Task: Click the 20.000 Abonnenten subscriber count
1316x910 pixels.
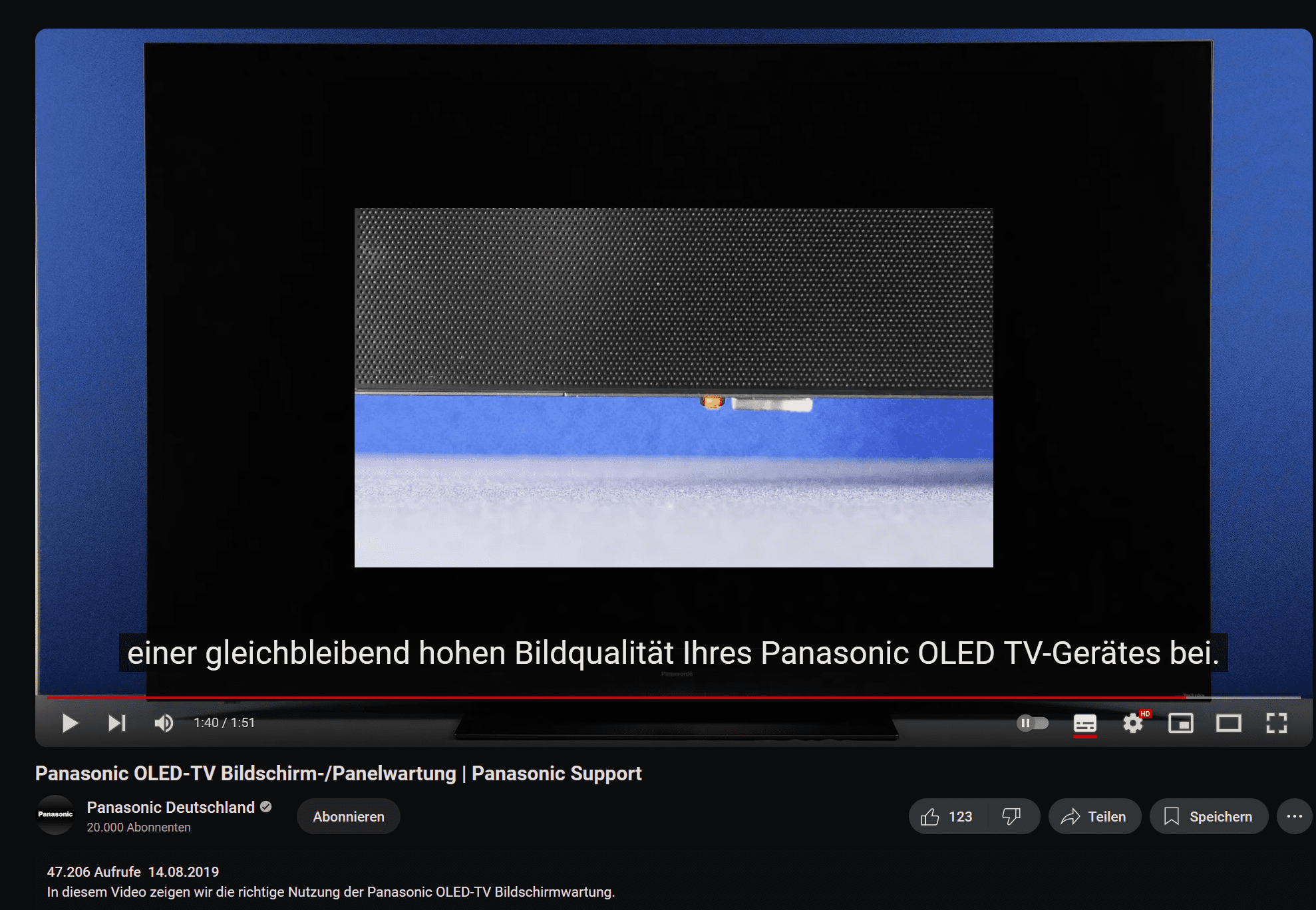Action: [x=138, y=828]
